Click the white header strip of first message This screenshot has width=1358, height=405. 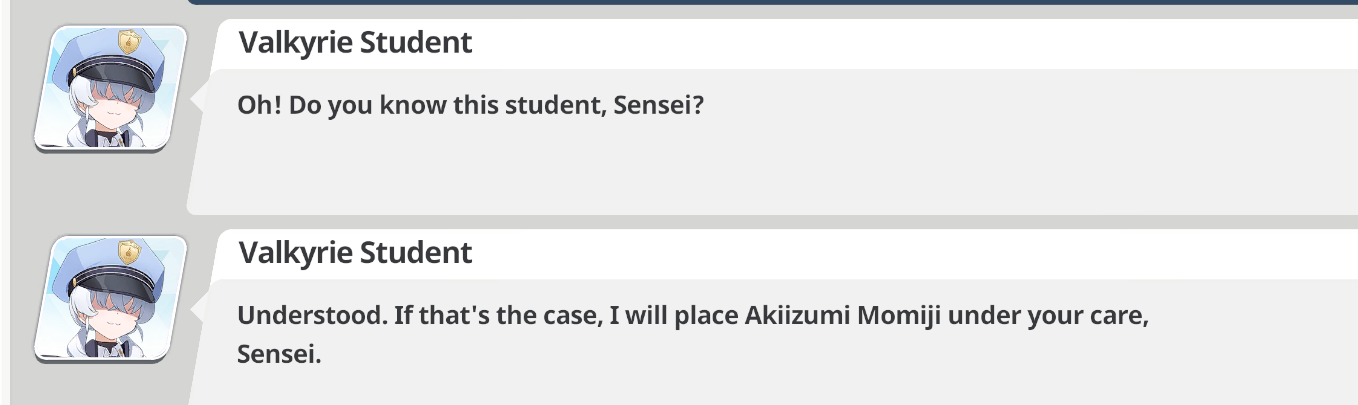tap(785, 44)
